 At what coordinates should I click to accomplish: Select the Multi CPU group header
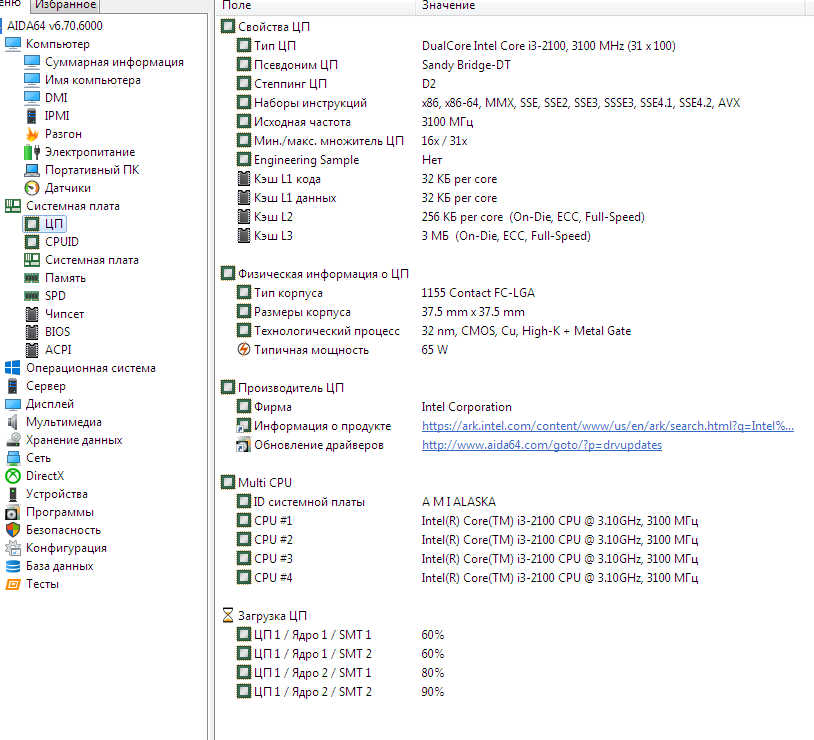pyautogui.click(x=256, y=482)
